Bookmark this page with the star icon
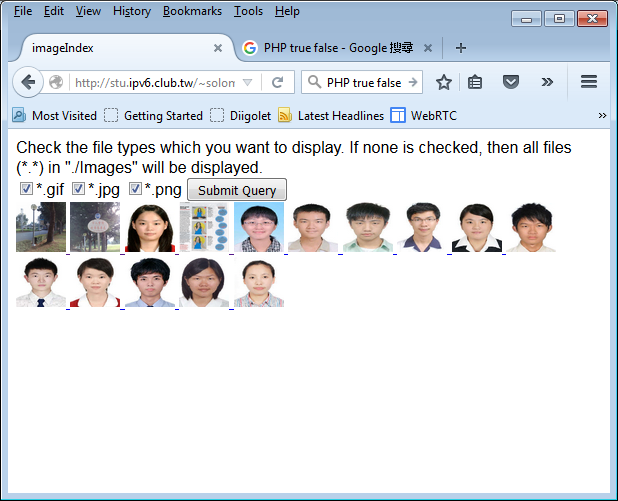 tap(444, 83)
